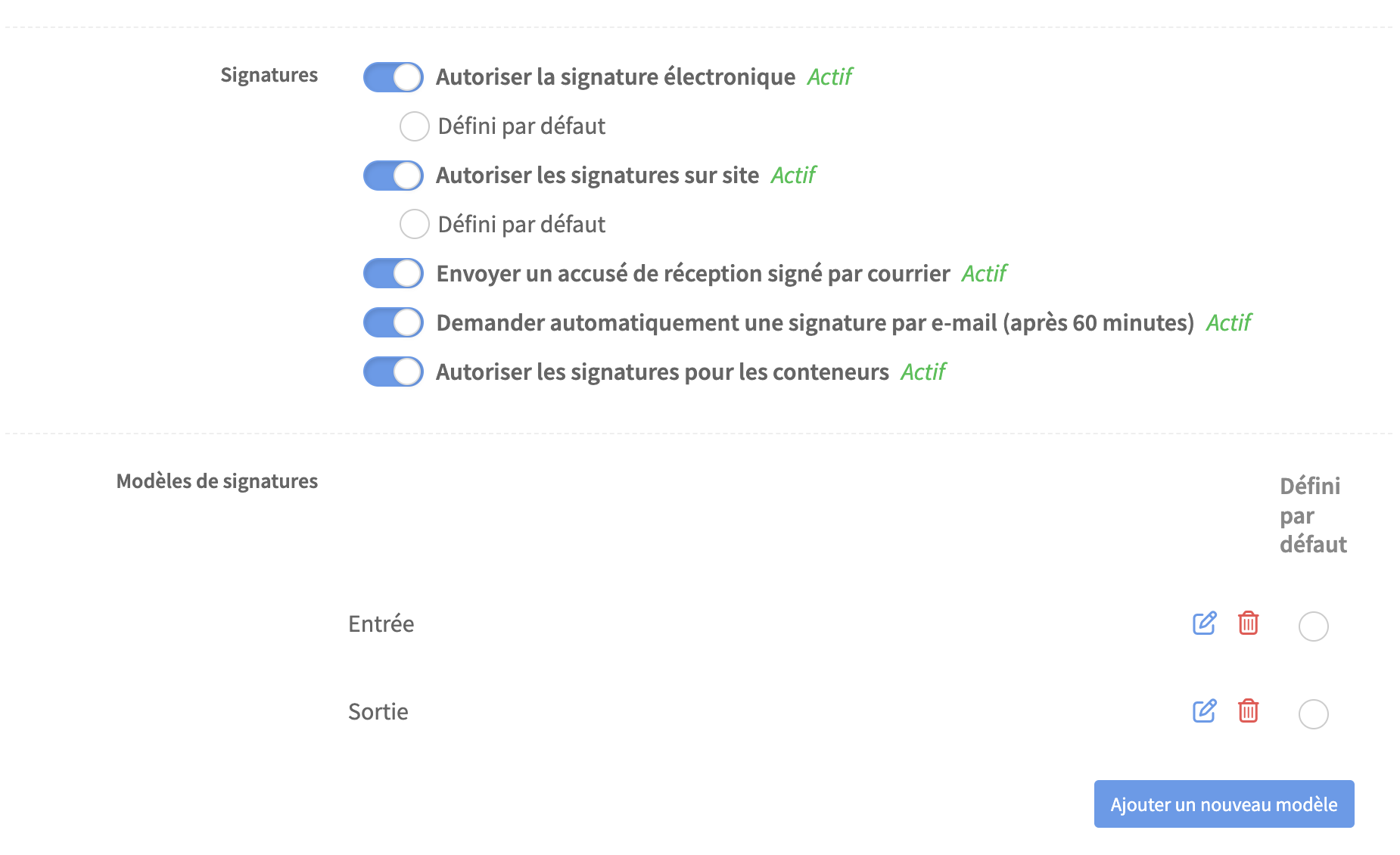This screenshot has width=1400, height=855.
Task: Toggle Autoriser la signature électronique switch
Action: (x=394, y=77)
